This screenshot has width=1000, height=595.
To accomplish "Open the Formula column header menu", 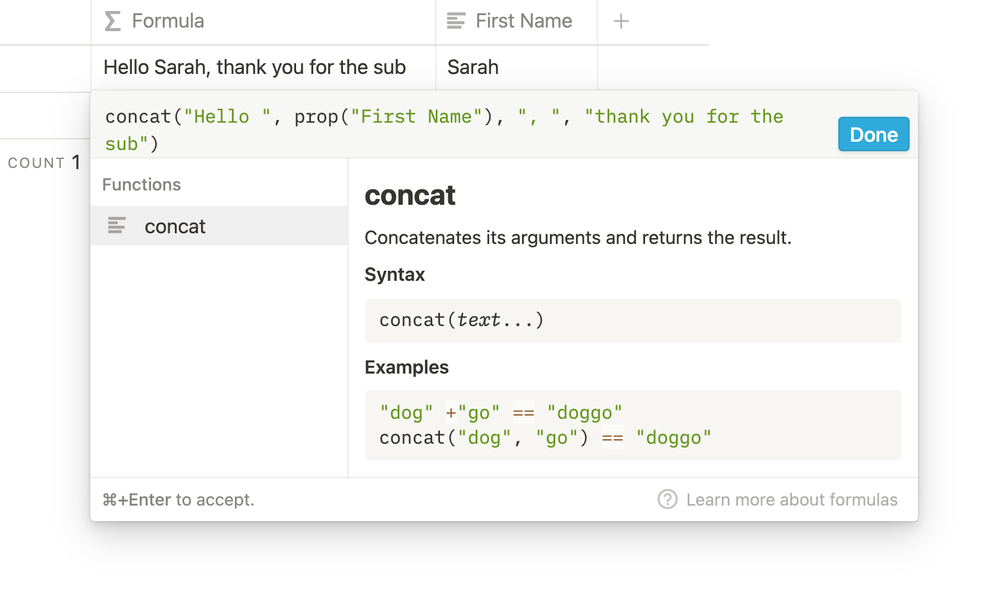I will pos(167,21).
